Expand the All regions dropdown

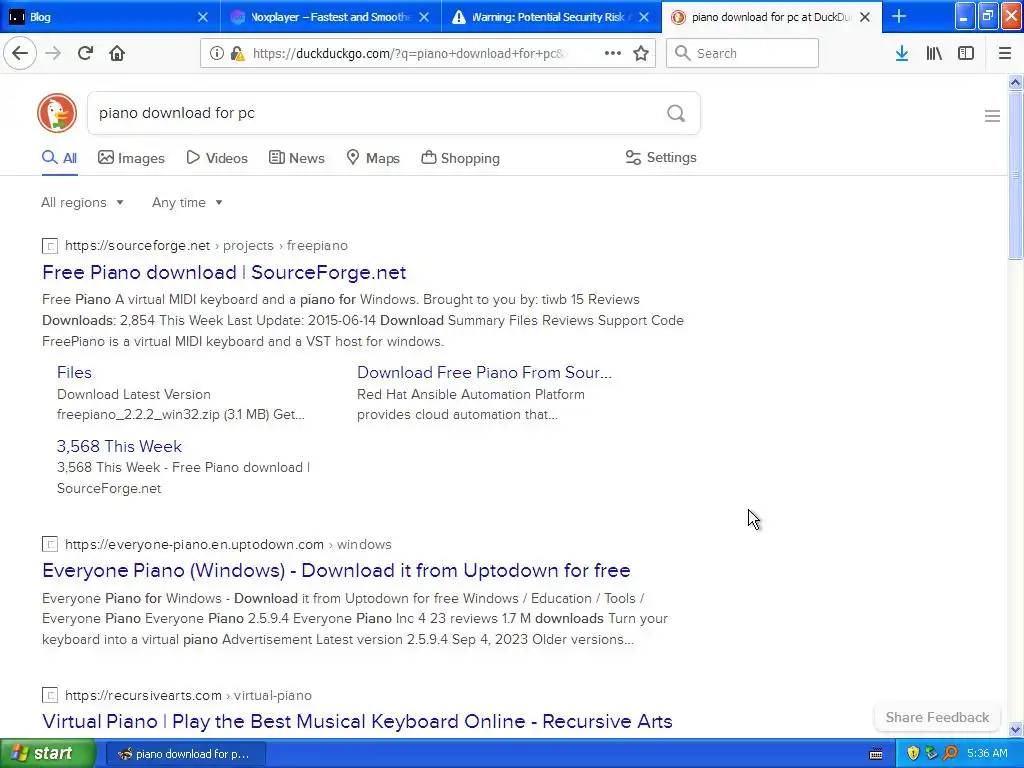(82, 202)
